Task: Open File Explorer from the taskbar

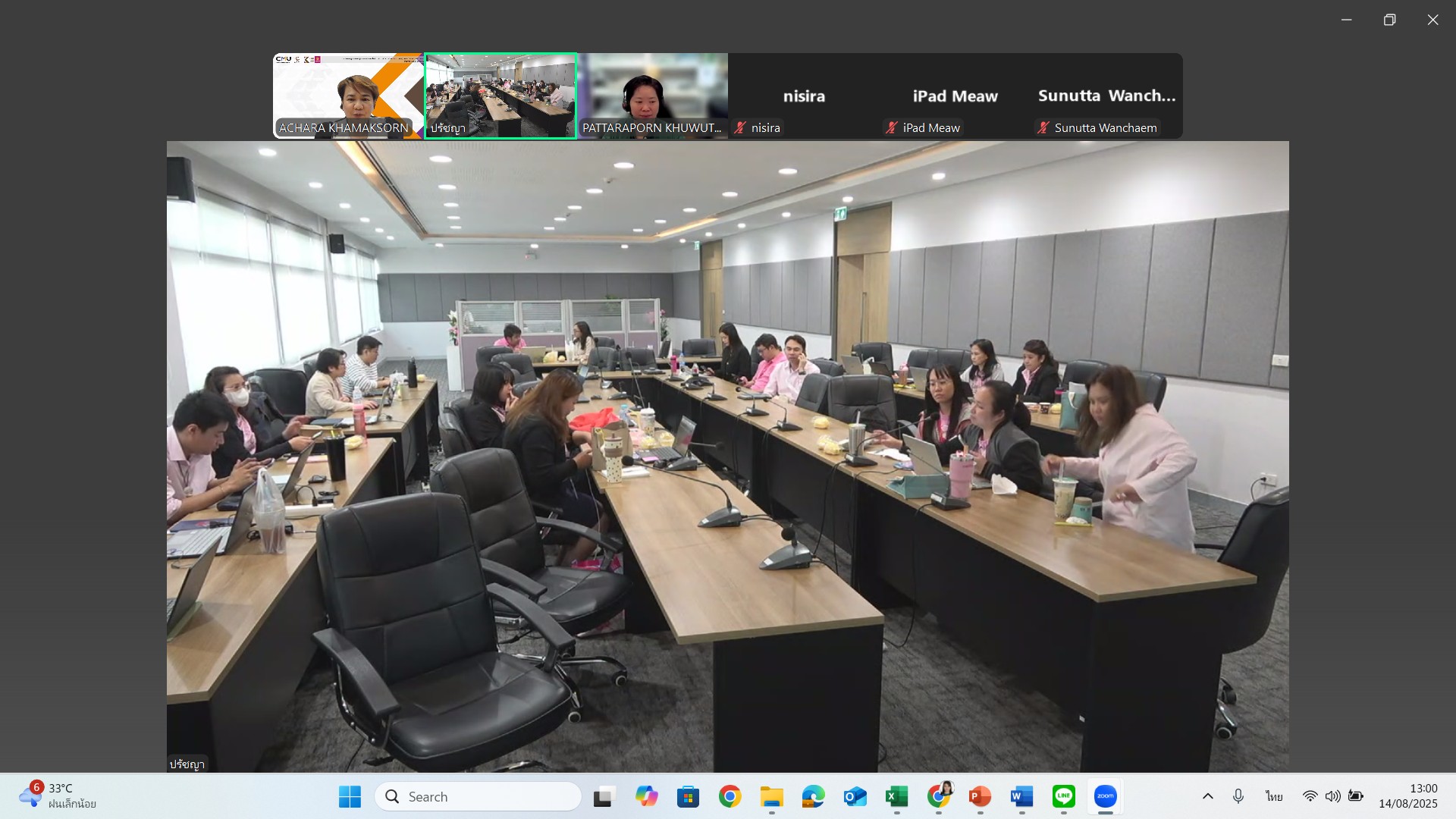Action: point(771,796)
